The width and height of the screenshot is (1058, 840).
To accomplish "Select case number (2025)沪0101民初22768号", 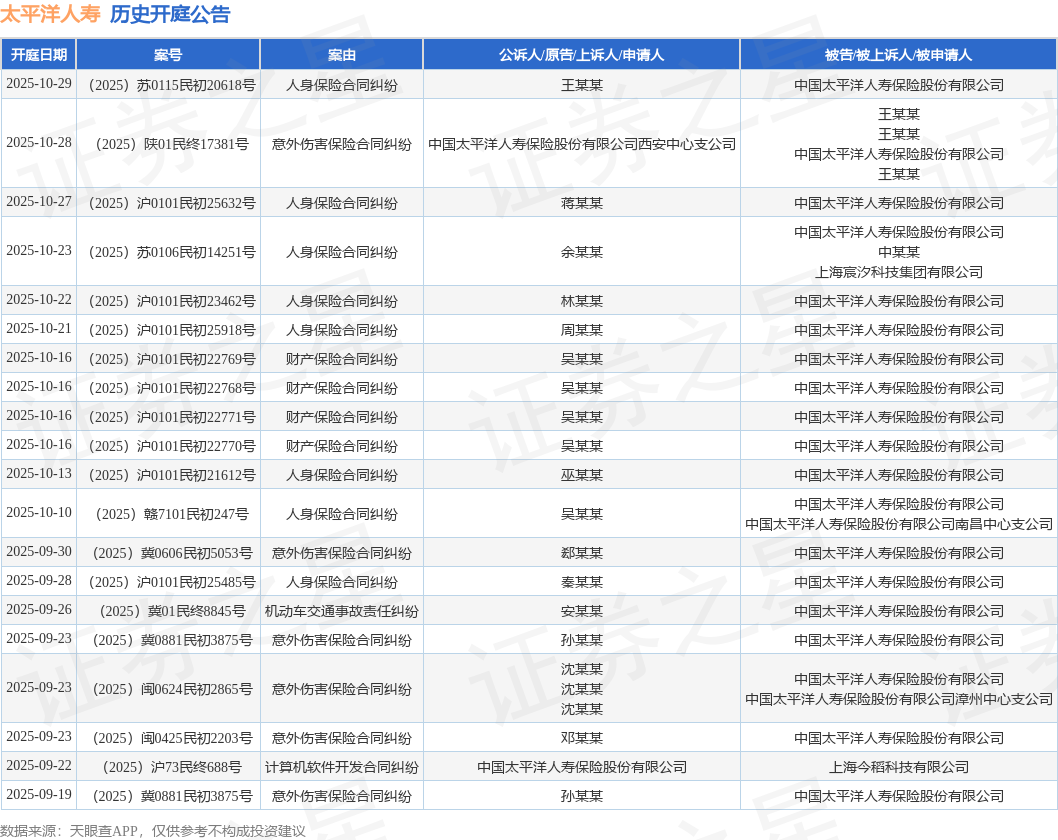I will pos(172,388).
